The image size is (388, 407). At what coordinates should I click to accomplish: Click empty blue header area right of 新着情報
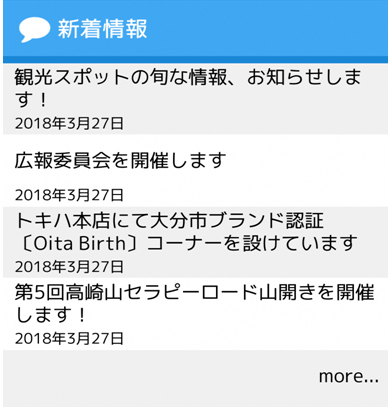pyautogui.click(x=267, y=29)
